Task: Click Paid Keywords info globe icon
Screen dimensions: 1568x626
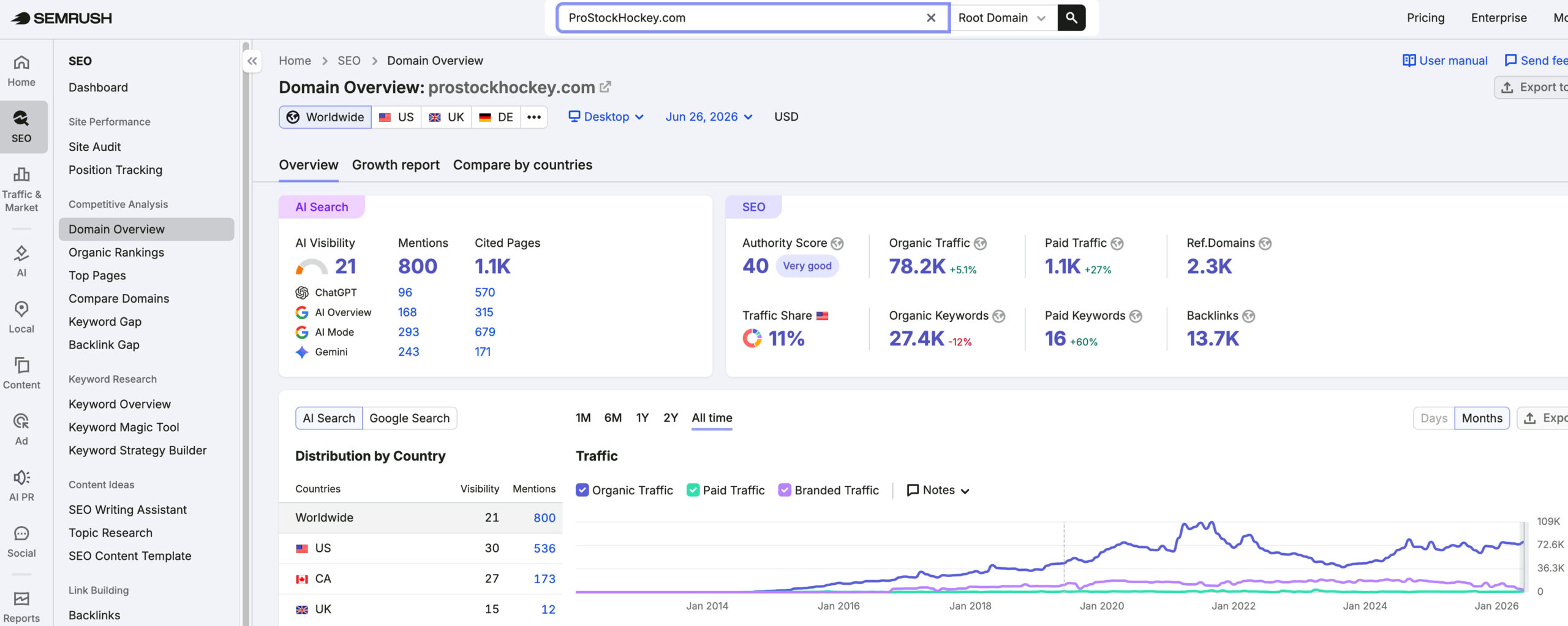Action: pos(1136,315)
